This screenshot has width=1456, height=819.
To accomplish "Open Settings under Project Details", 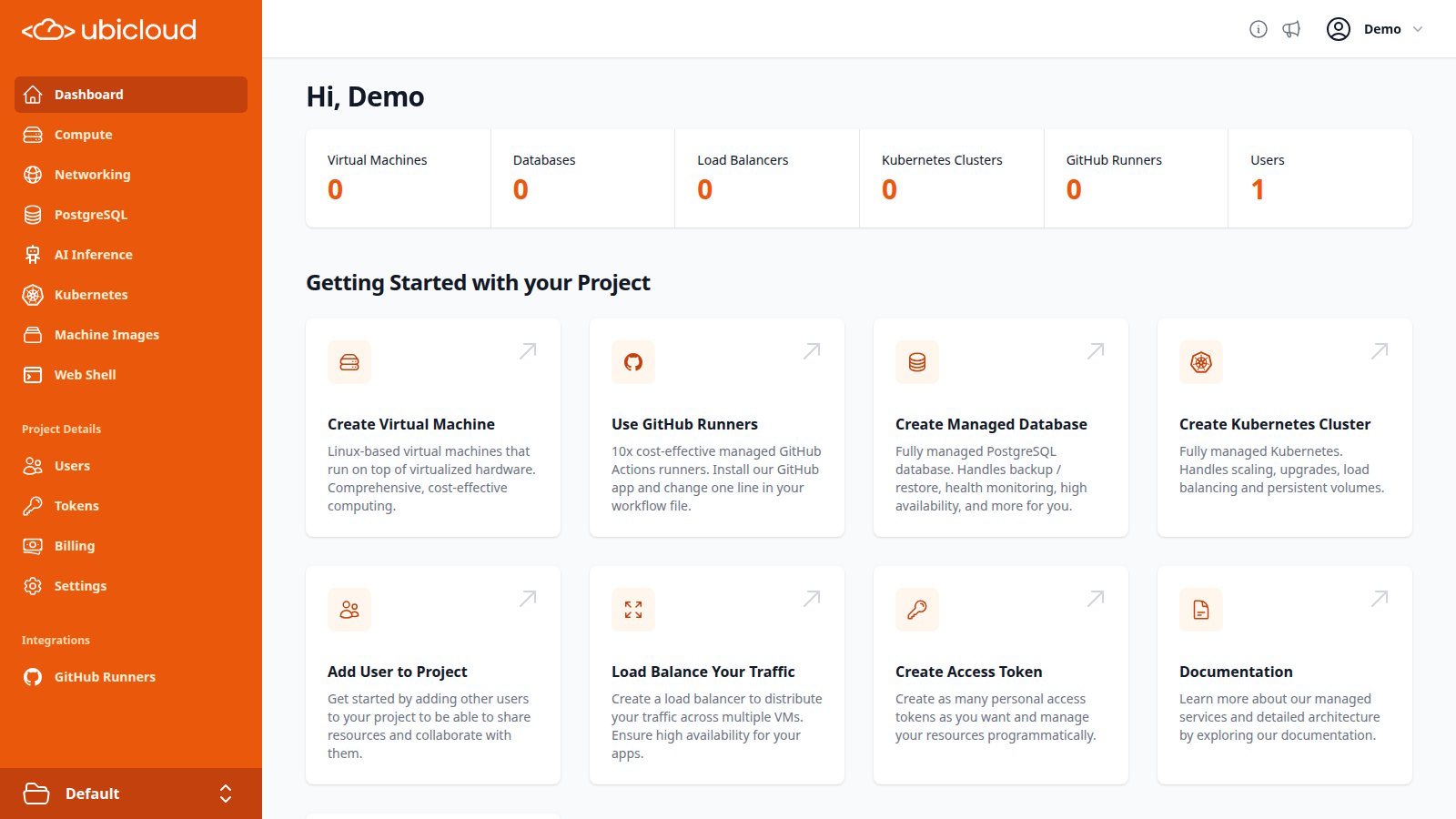I will click(x=131, y=586).
